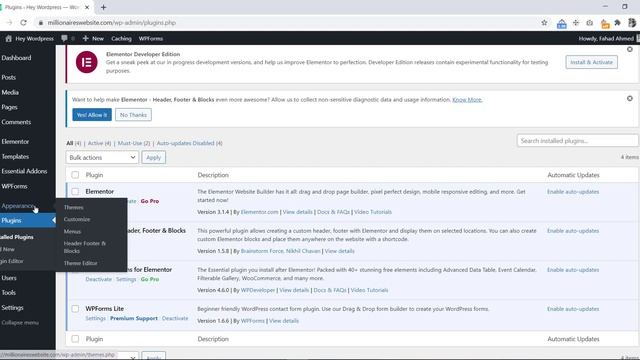The image size is (640, 360).
Task: Open the Caching admin bar menu
Action: (121, 38)
